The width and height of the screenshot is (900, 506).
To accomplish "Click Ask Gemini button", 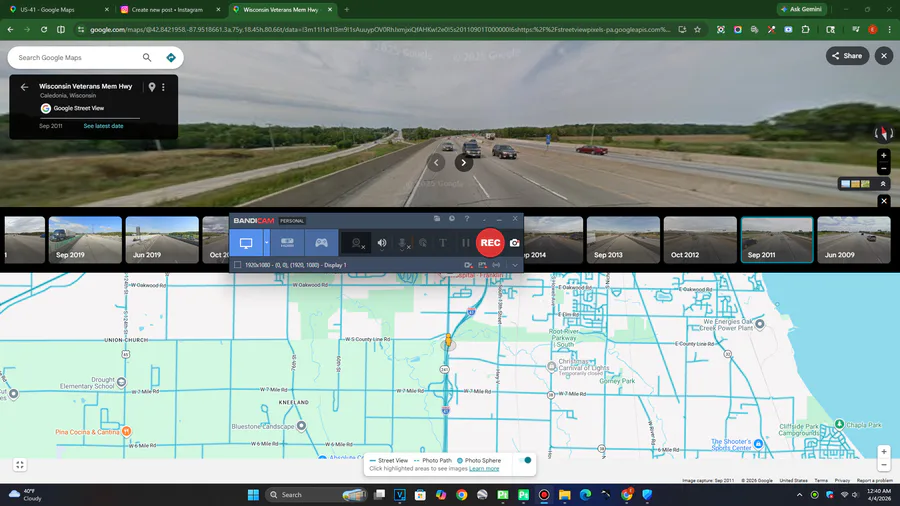I will 802,9.
